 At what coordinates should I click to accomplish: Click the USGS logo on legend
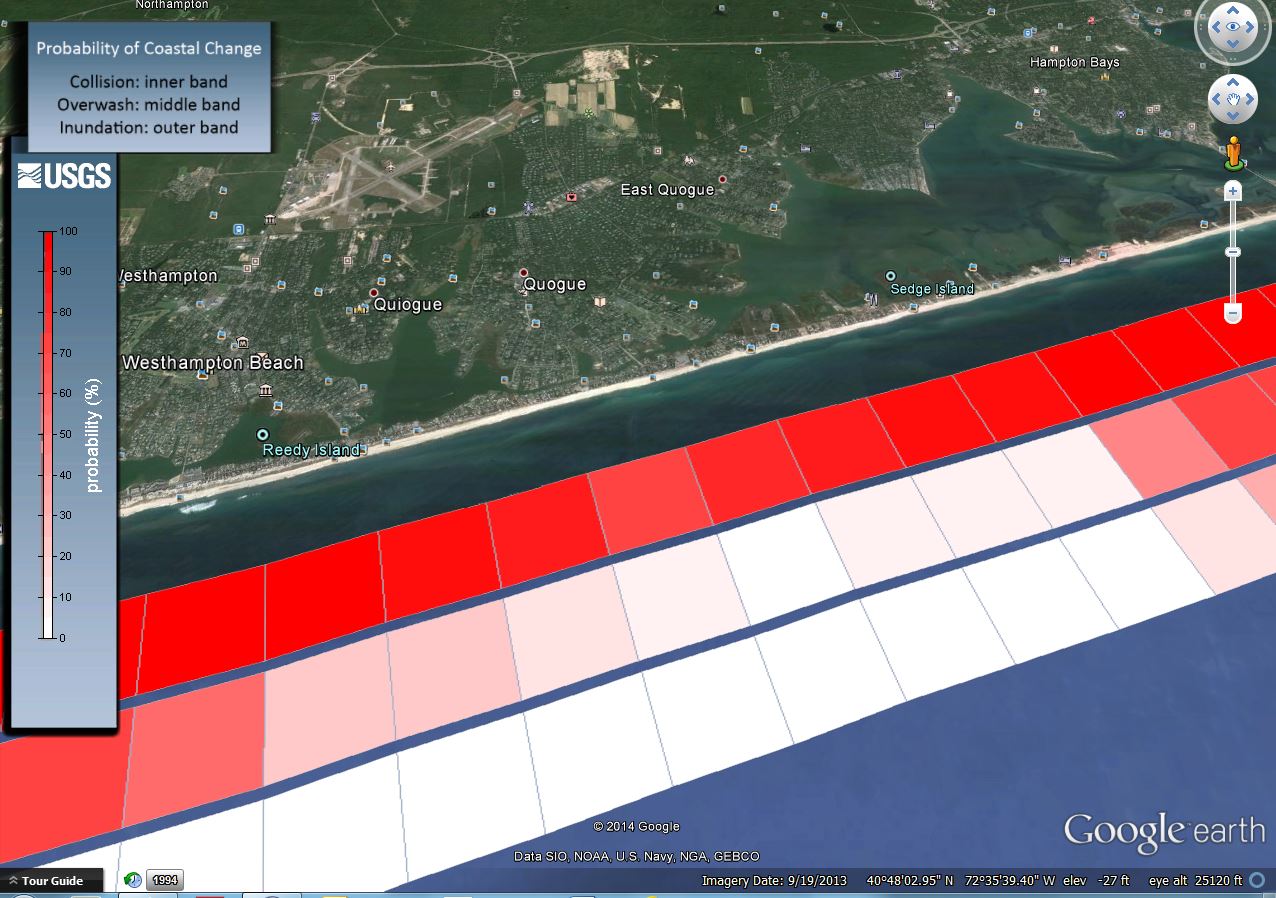pos(64,176)
